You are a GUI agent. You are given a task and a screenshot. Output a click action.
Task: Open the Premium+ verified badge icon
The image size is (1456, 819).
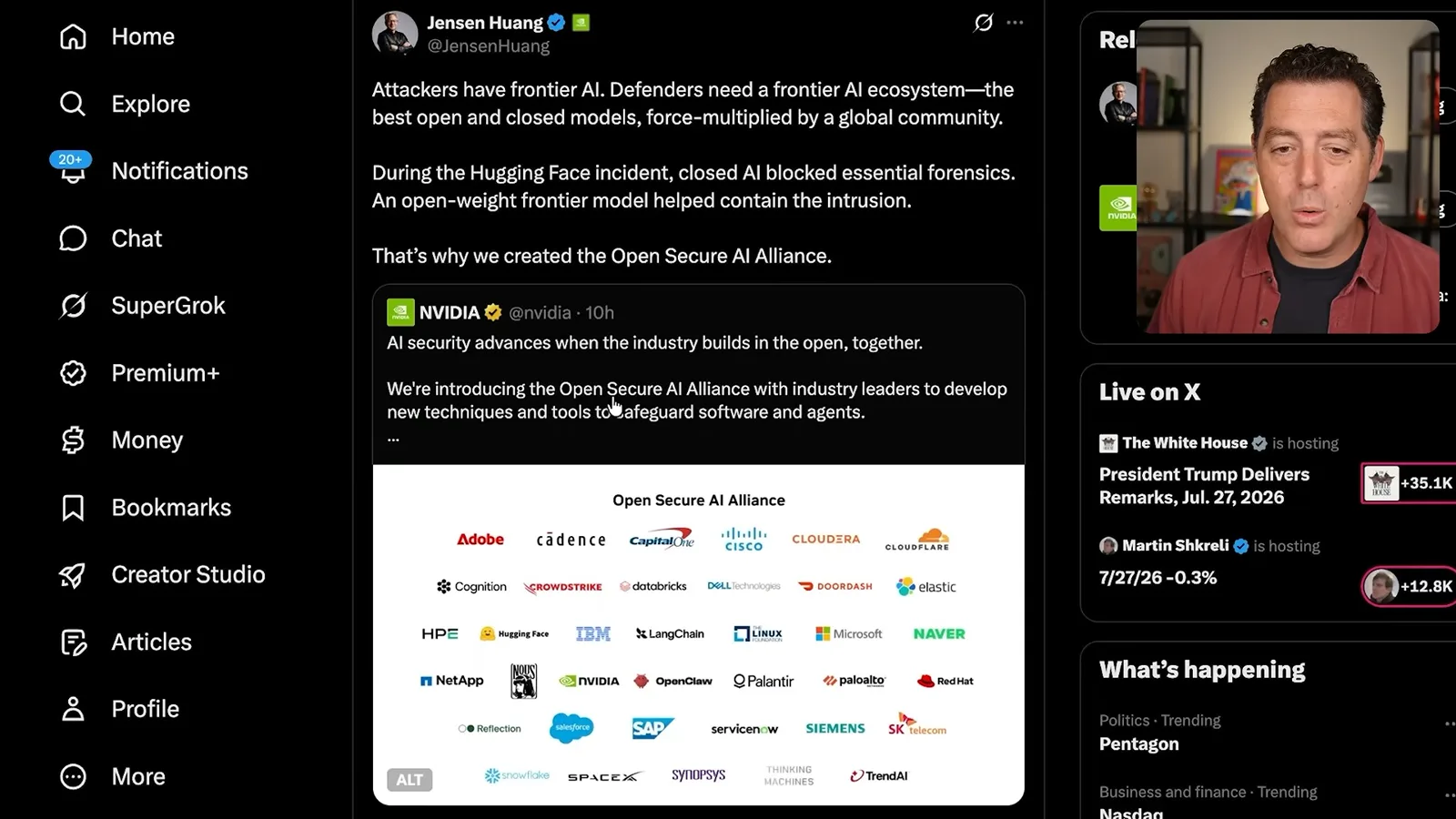tap(73, 373)
